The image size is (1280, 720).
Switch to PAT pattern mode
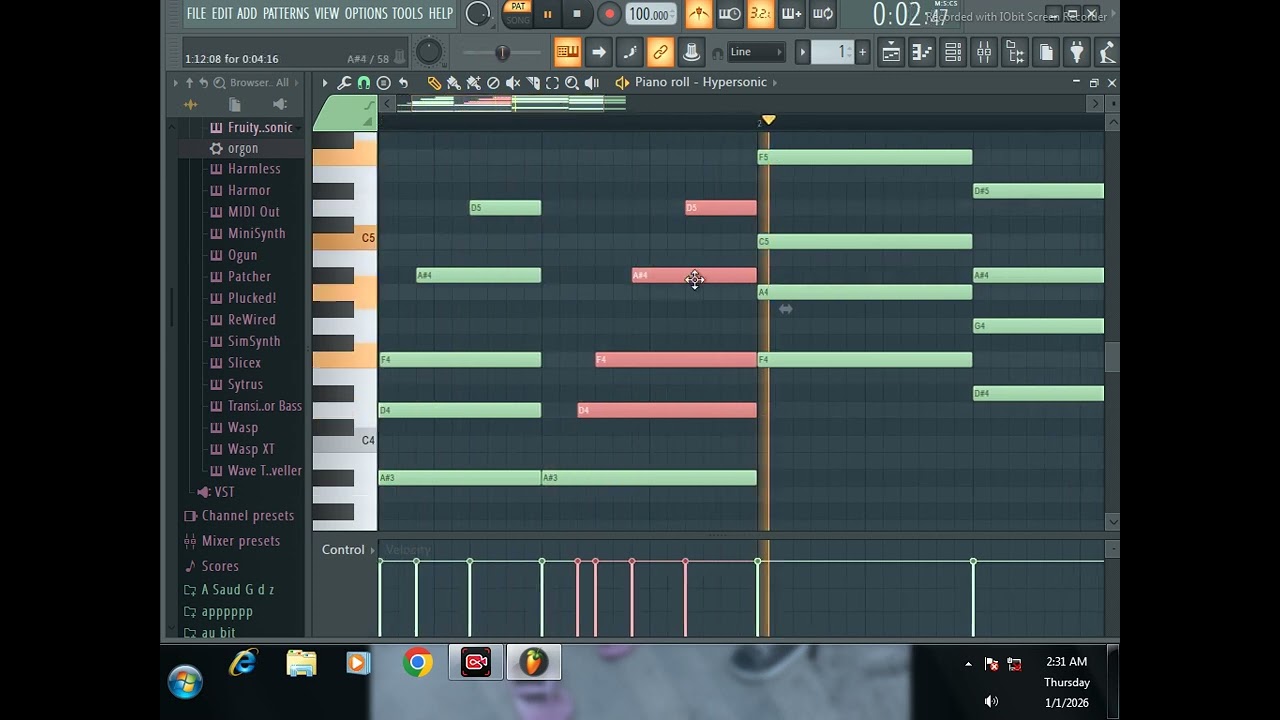click(517, 7)
